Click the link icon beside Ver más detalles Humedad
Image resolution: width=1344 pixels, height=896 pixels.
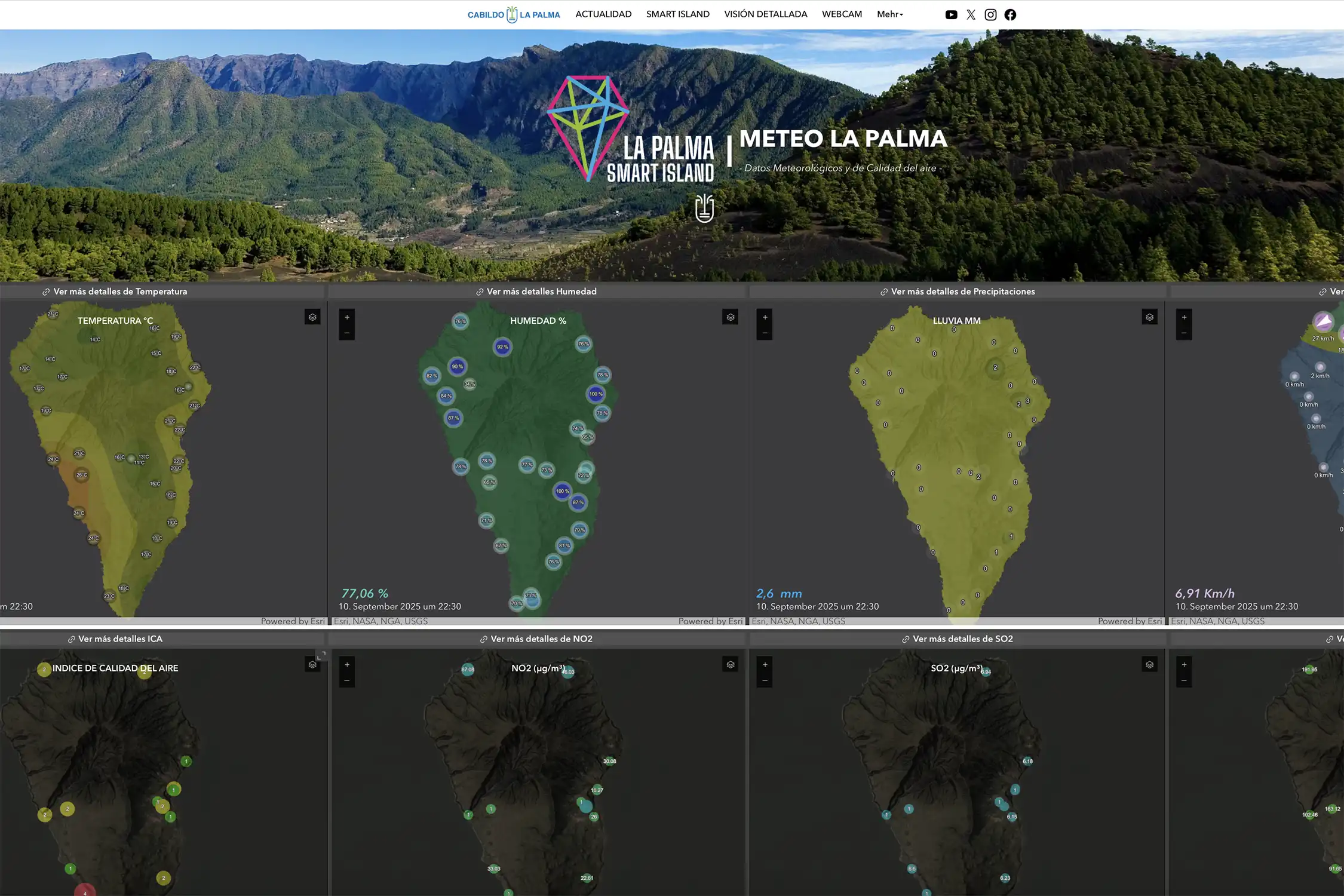[x=479, y=292]
